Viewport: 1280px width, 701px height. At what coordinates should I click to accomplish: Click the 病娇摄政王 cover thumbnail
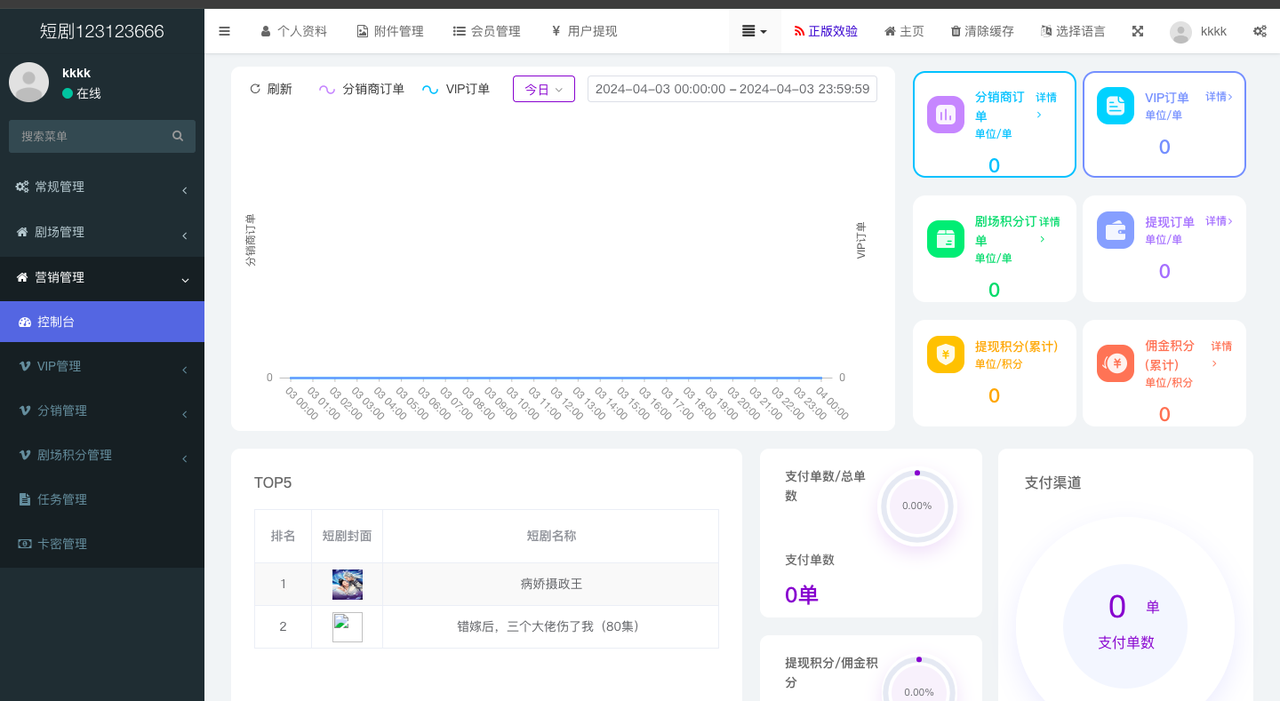pos(347,584)
